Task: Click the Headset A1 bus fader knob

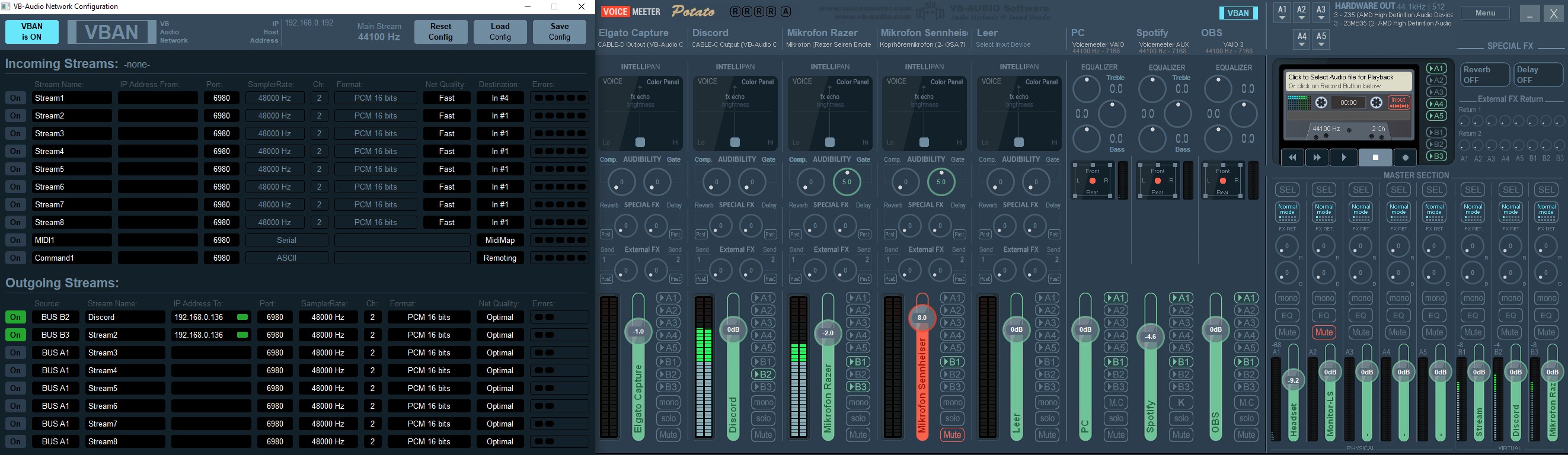Action: click(x=1294, y=380)
